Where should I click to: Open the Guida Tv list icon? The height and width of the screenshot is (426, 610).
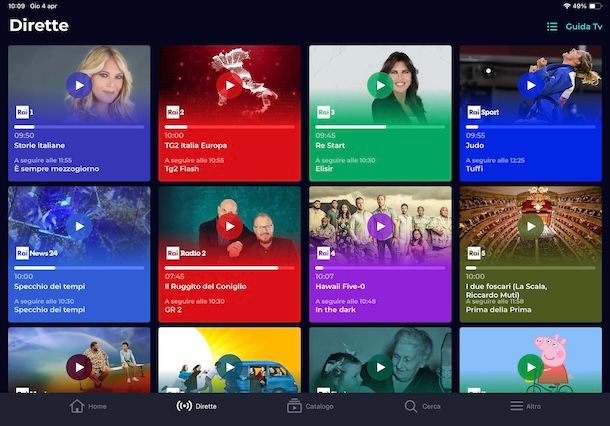tap(552, 26)
